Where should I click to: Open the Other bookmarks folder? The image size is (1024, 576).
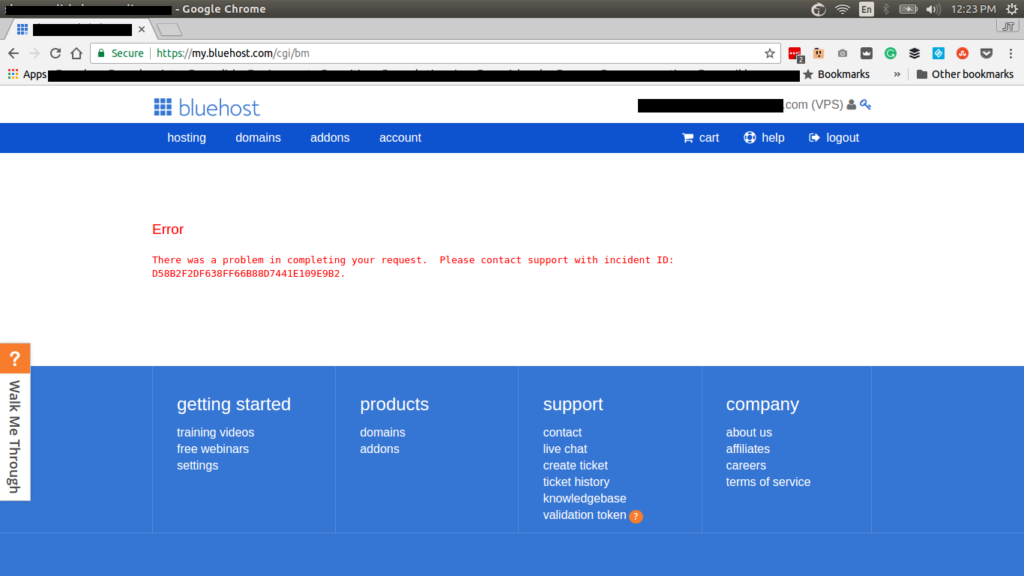click(x=965, y=74)
